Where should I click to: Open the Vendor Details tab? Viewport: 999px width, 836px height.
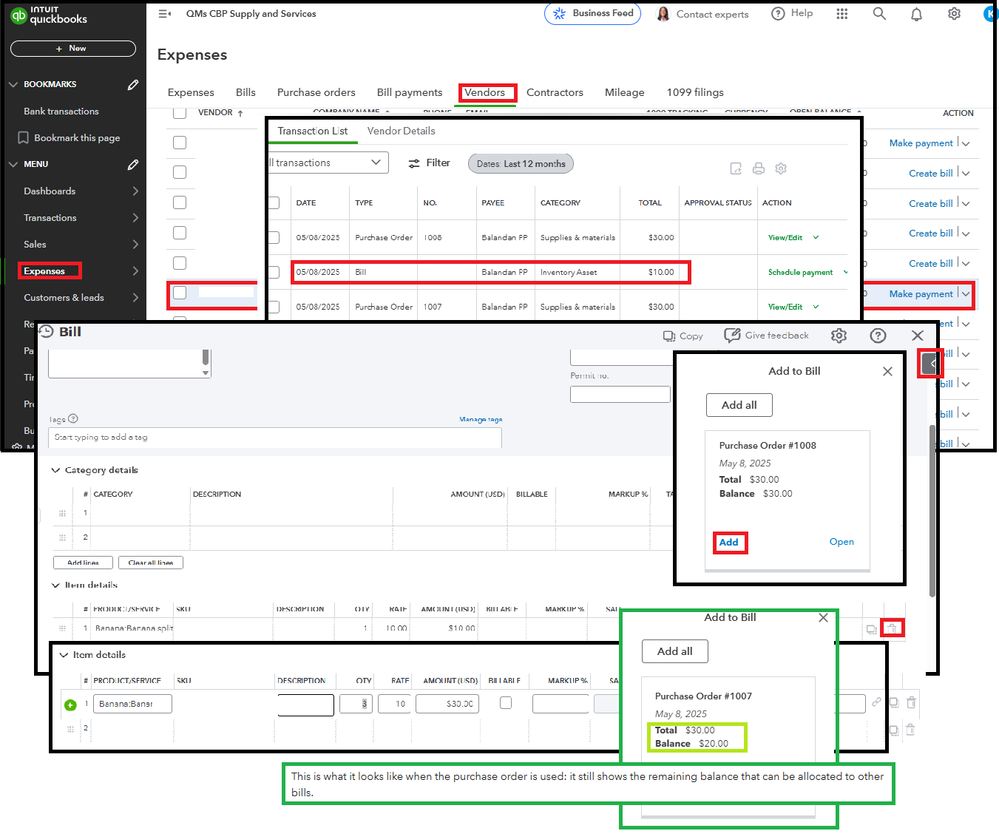[401, 131]
